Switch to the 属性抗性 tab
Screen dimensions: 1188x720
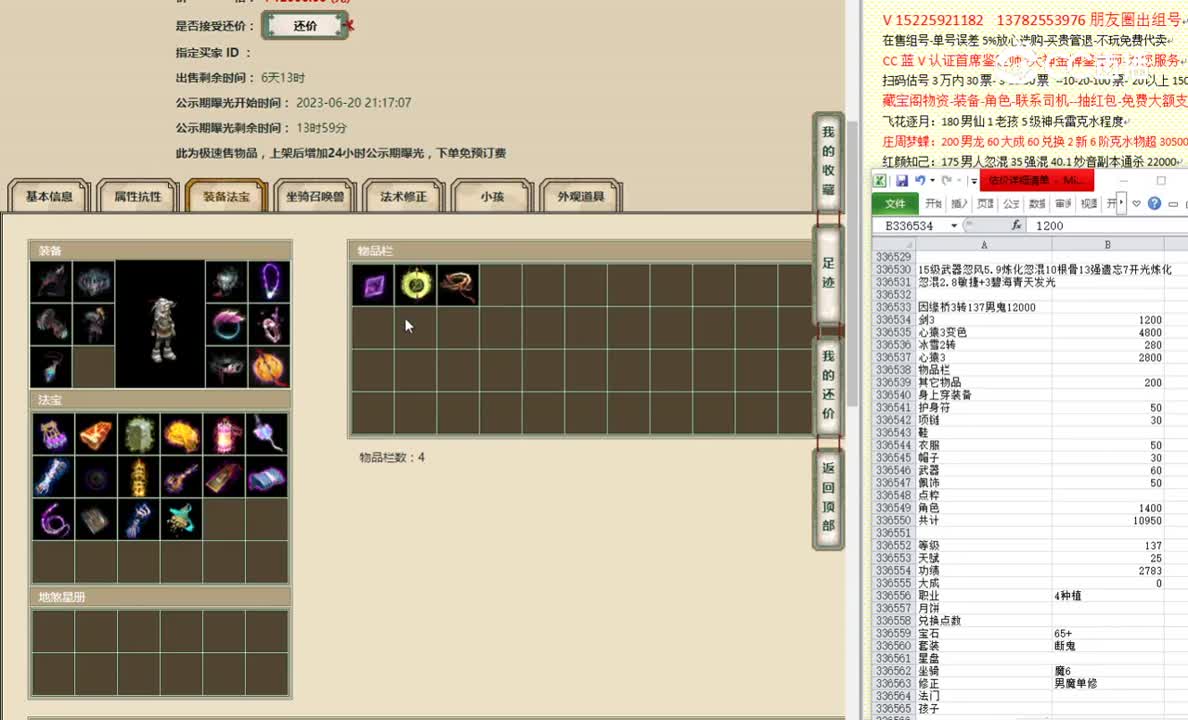137,196
